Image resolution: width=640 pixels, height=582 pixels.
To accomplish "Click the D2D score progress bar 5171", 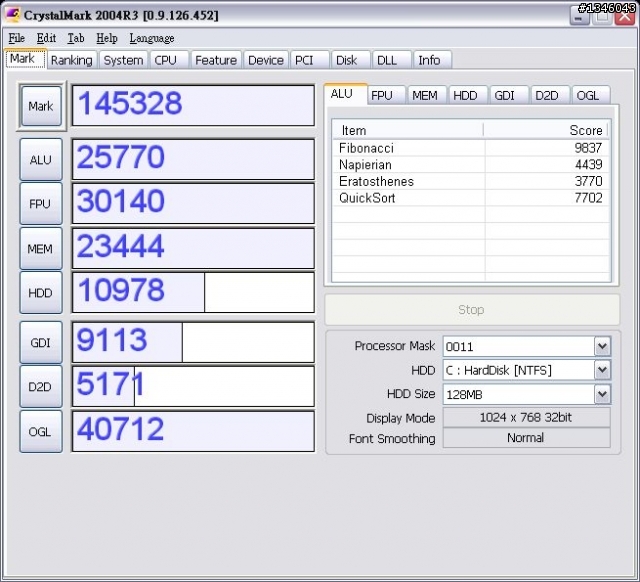I will pyautogui.click(x=193, y=386).
